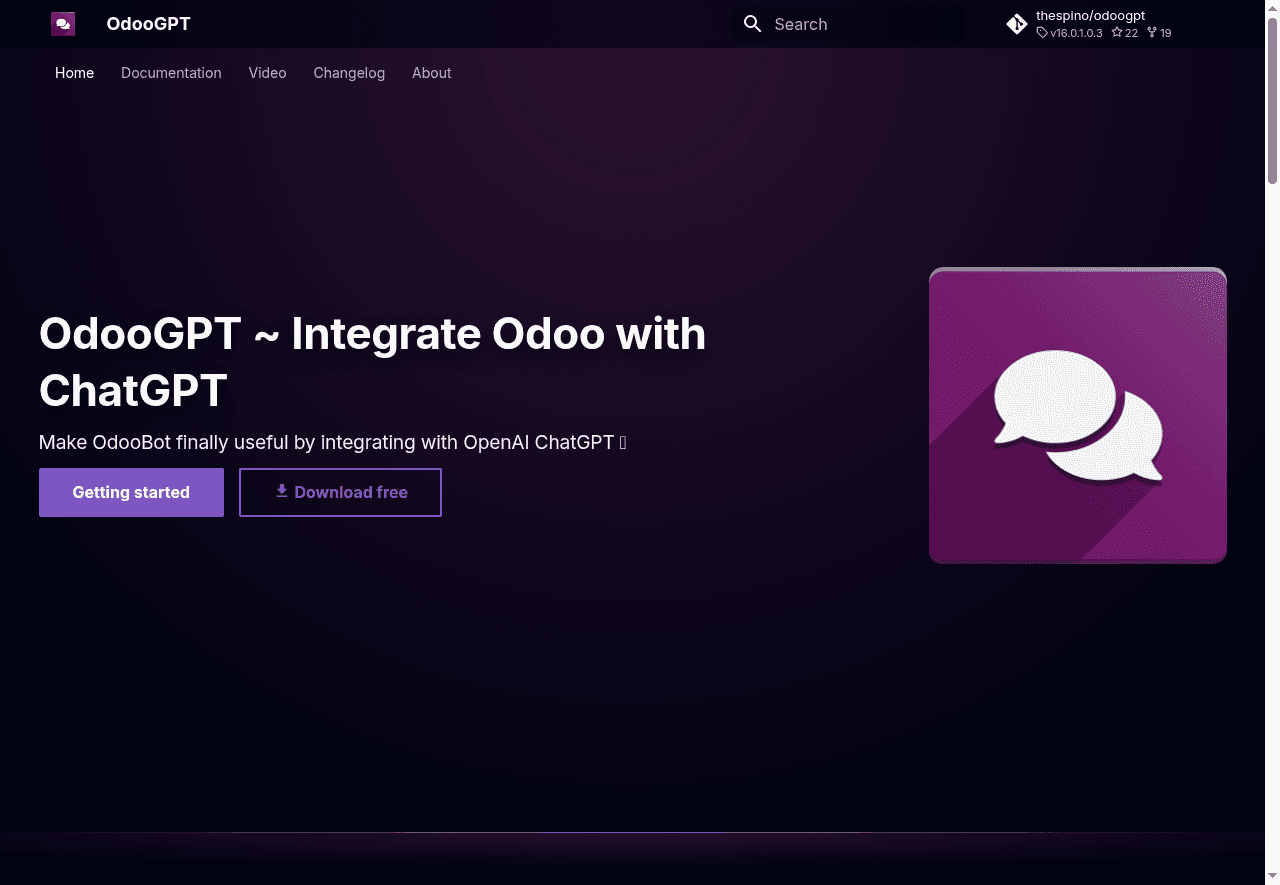Select the Home navigation item
Image resolution: width=1280 pixels, height=885 pixels.
[x=74, y=72]
